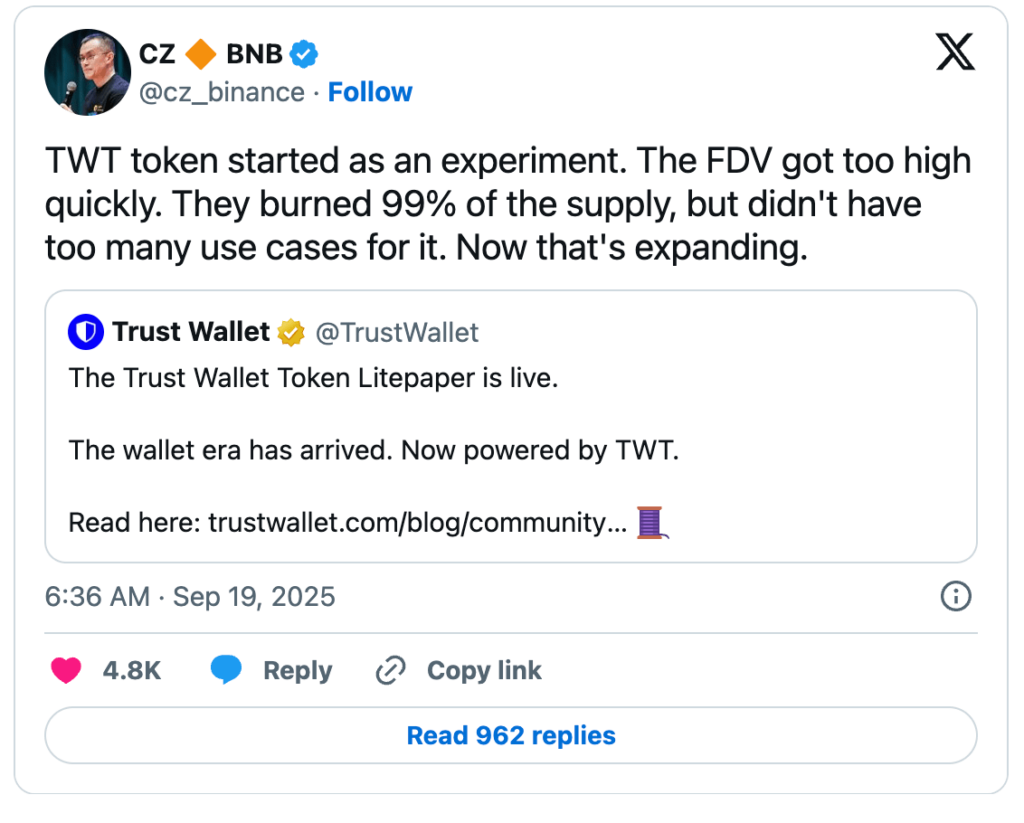Like the tweet with the heart icon
This screenshot has width=1024, height=823.
(x=66, y=670)
